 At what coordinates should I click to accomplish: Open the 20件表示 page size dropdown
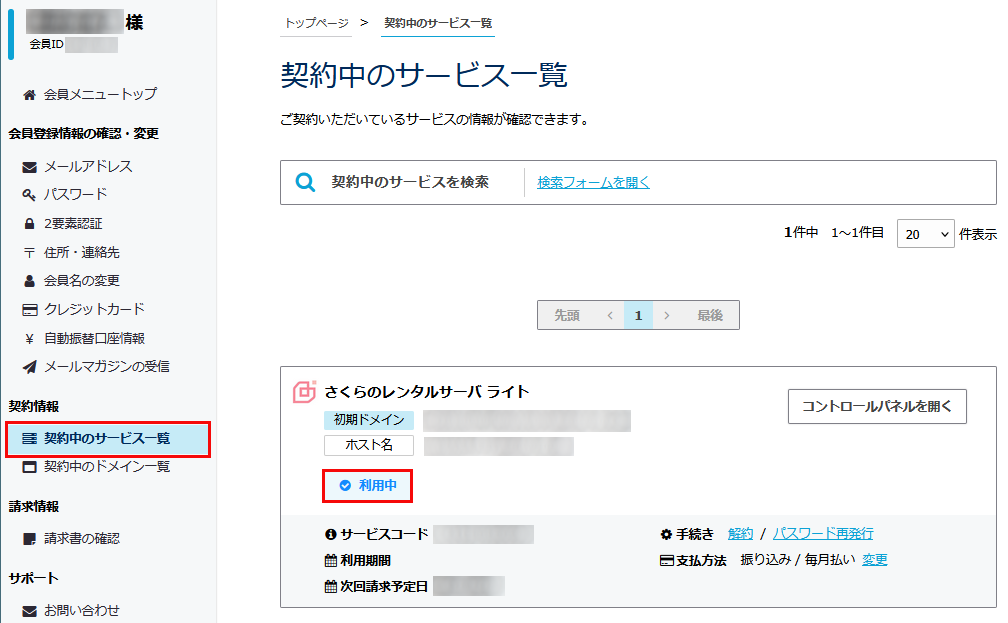coord(925,234)
